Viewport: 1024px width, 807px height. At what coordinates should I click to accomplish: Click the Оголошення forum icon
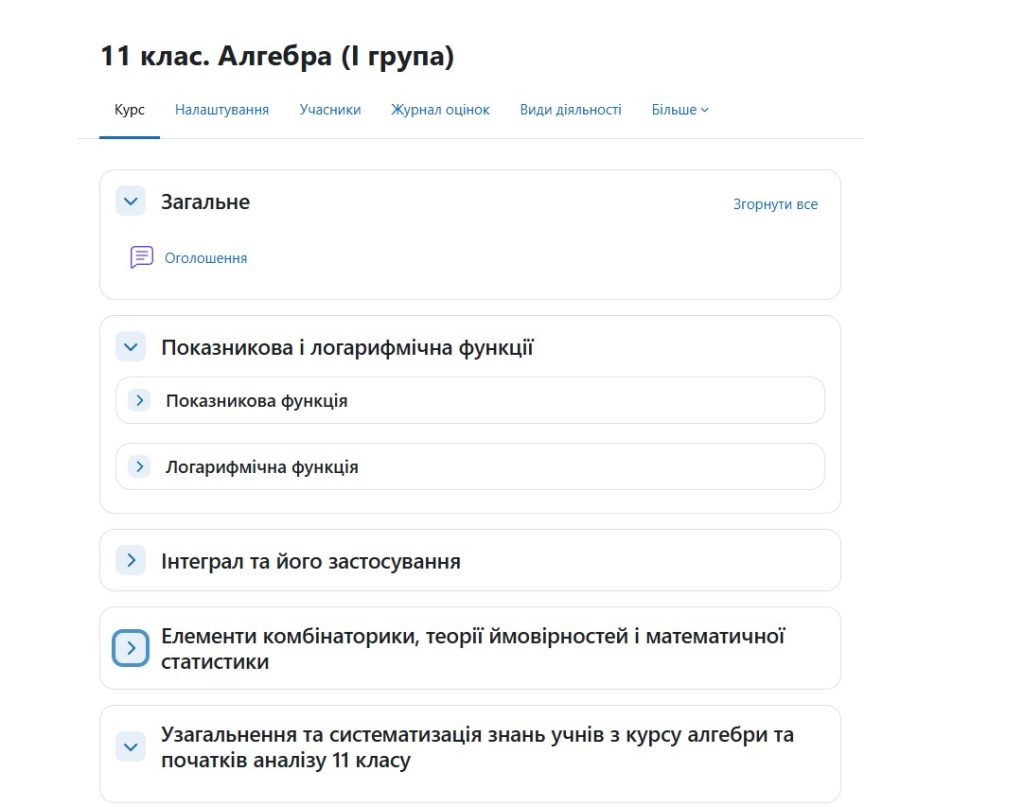pyautogui.click(x=142, y=258)
